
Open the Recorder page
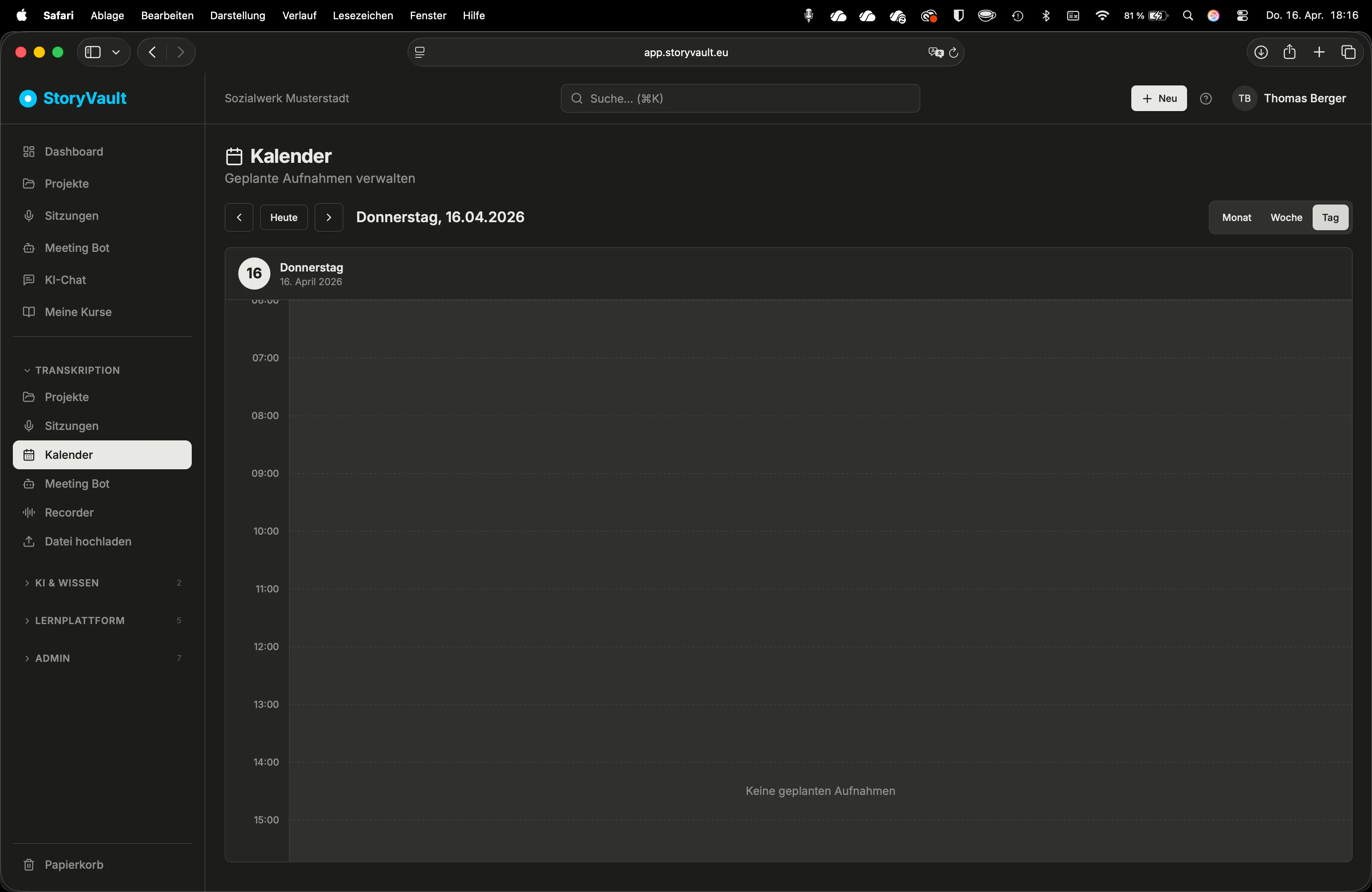point(102,512)
